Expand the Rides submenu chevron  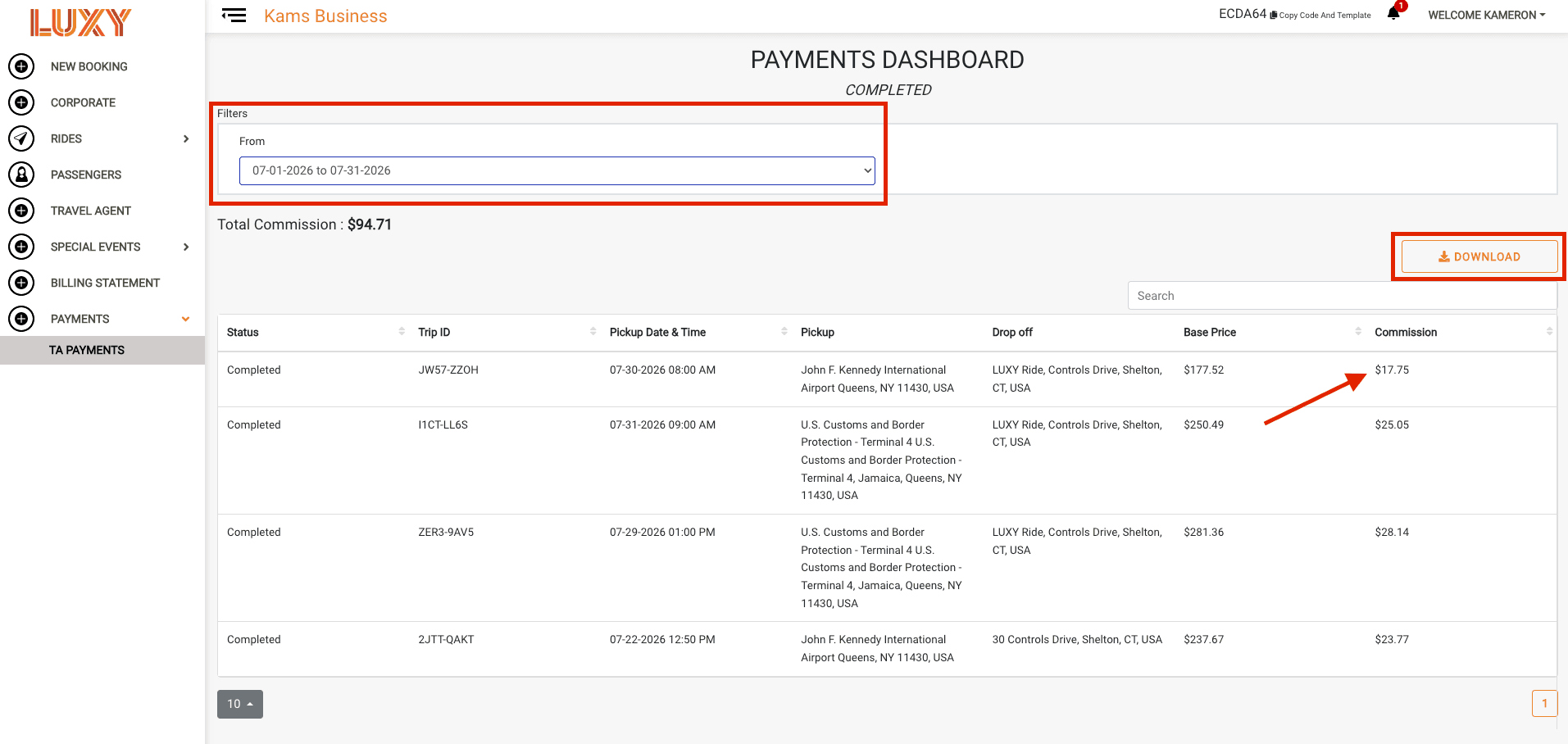186,138
